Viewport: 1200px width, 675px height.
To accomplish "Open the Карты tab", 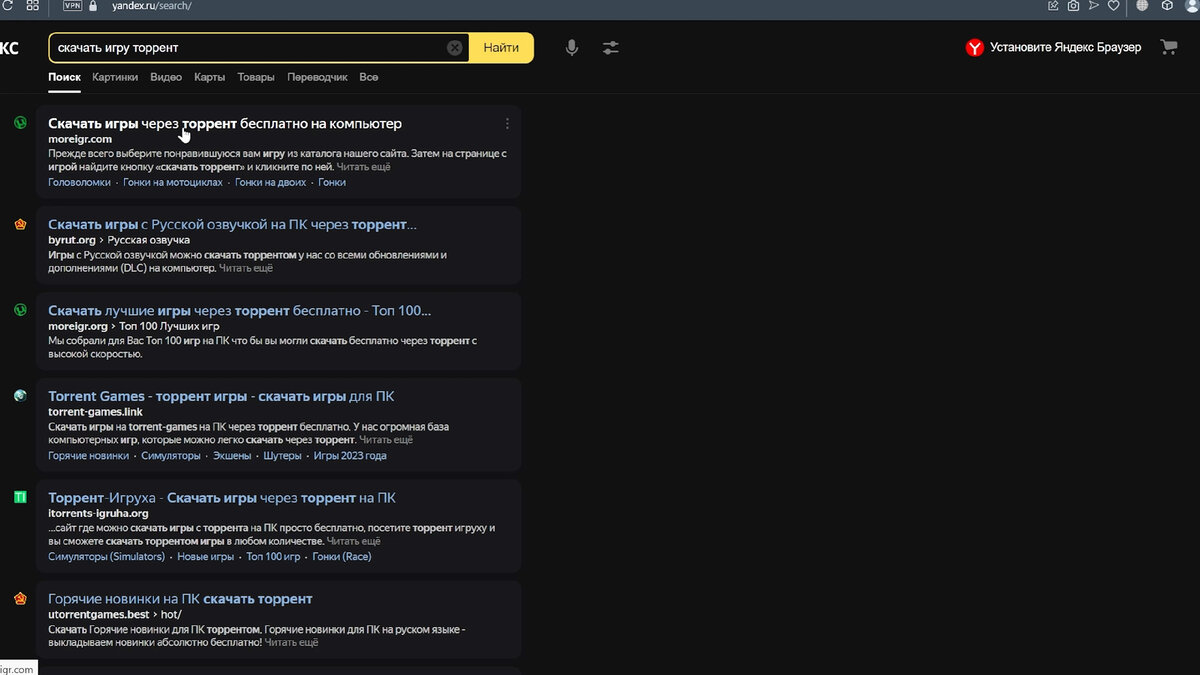I will coord(209,77).
